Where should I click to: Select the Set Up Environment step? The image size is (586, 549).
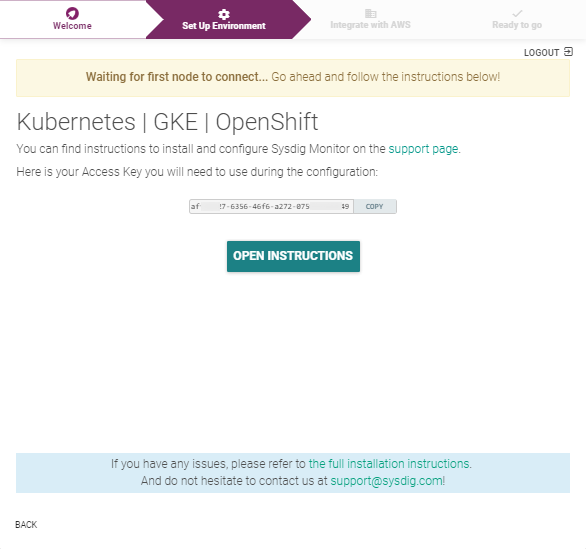[x=223, y=19]
